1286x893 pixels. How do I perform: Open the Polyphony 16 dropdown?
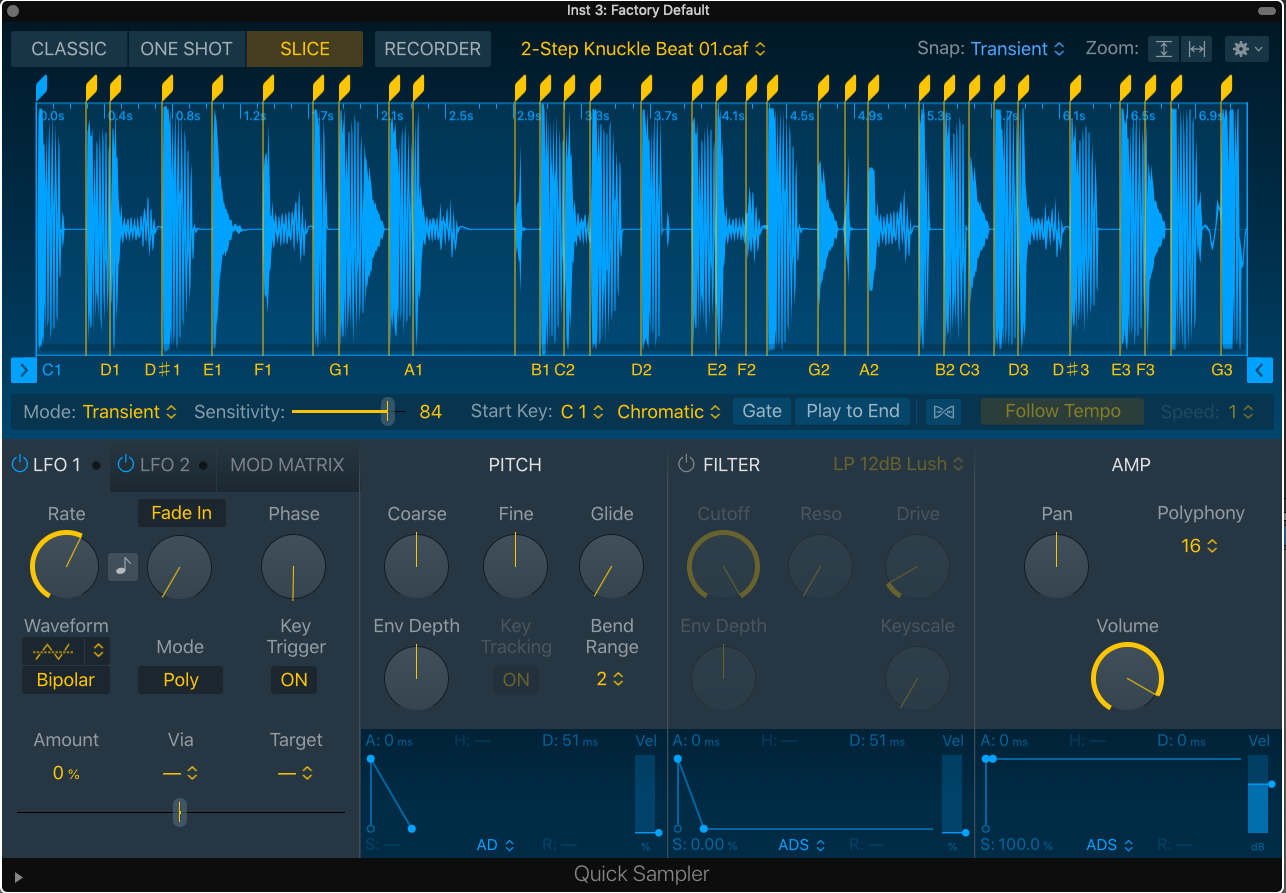point(1200,546)
